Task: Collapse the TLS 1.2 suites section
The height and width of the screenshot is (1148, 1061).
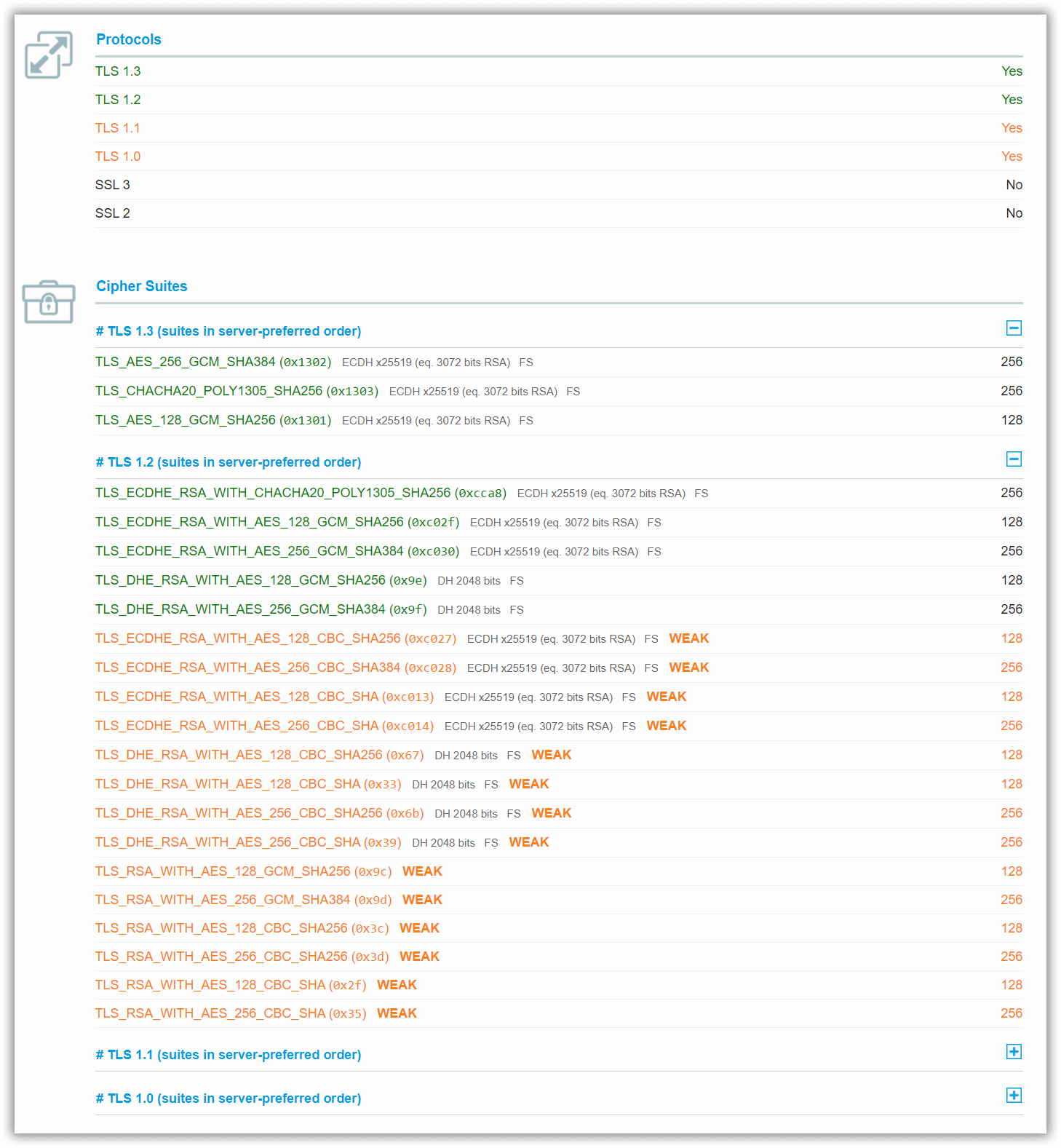Action: point(1014,459)
